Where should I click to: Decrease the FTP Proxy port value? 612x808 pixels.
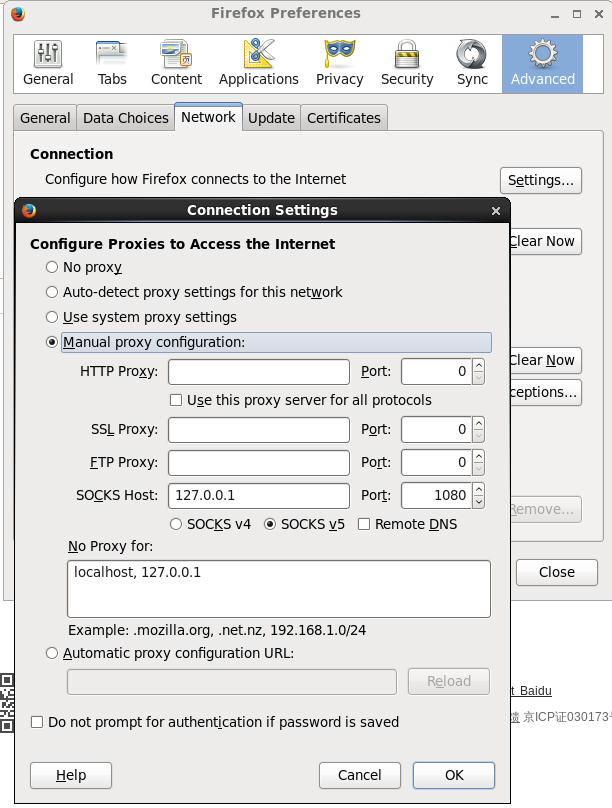coord(479,469)
